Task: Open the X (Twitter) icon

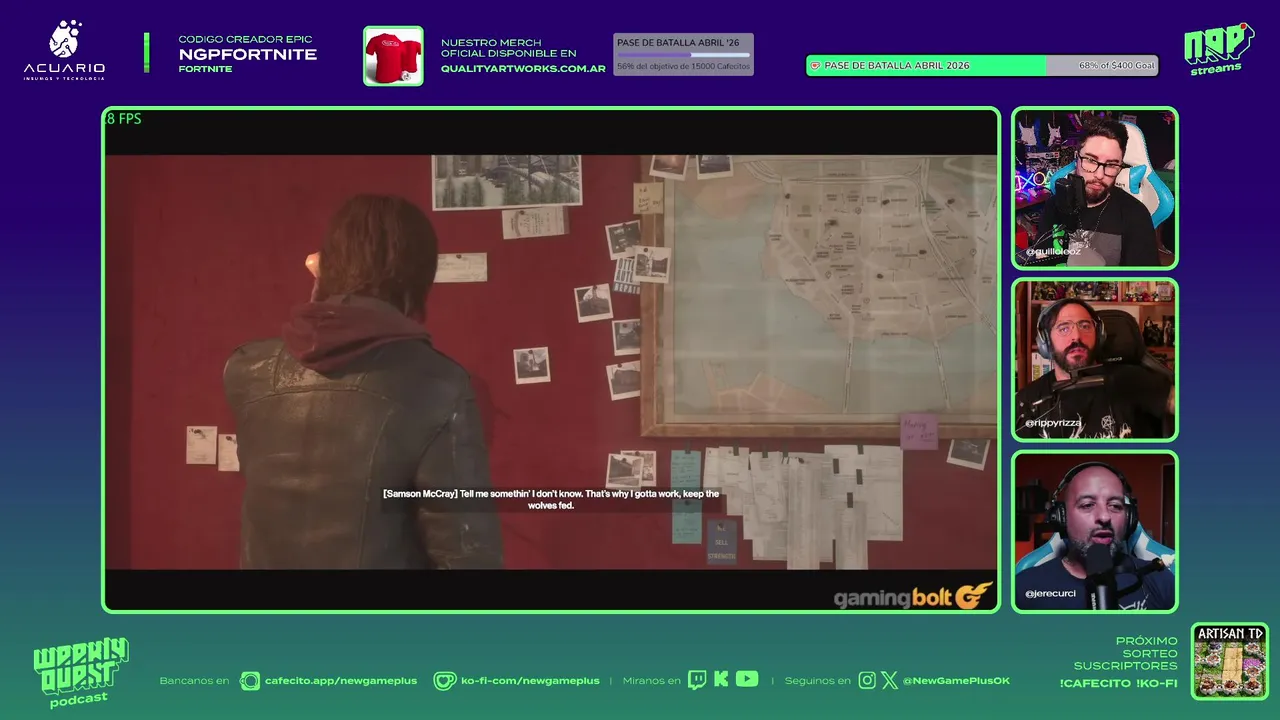Action: coord(889,681)
